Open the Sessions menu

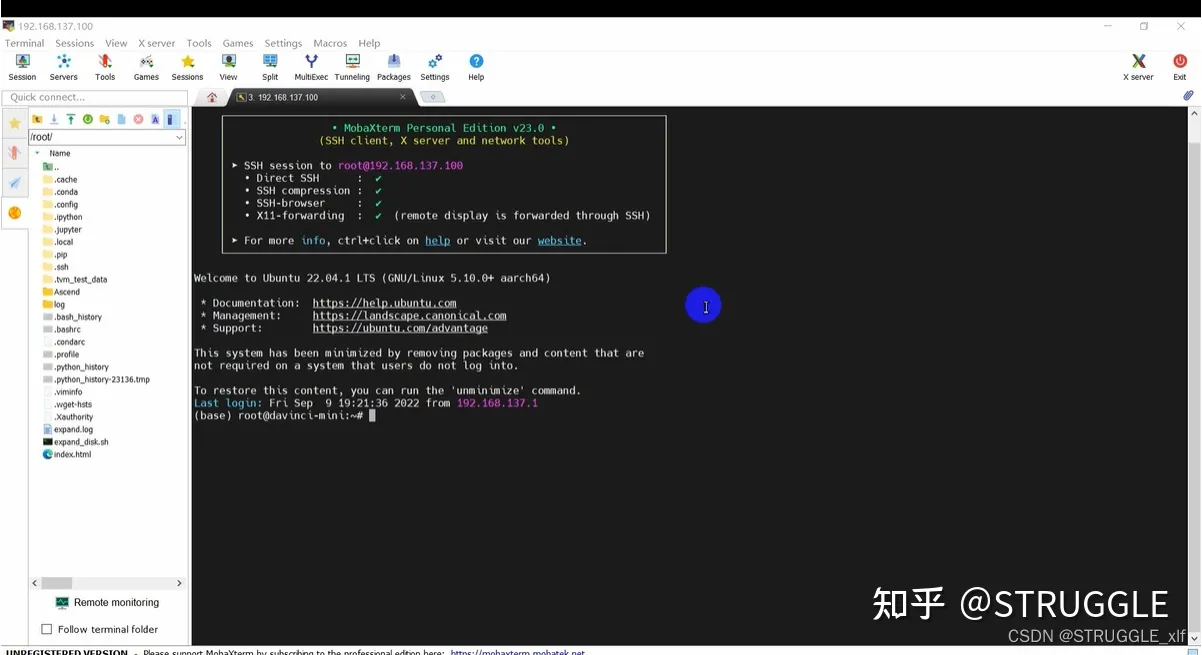[74, 43]
